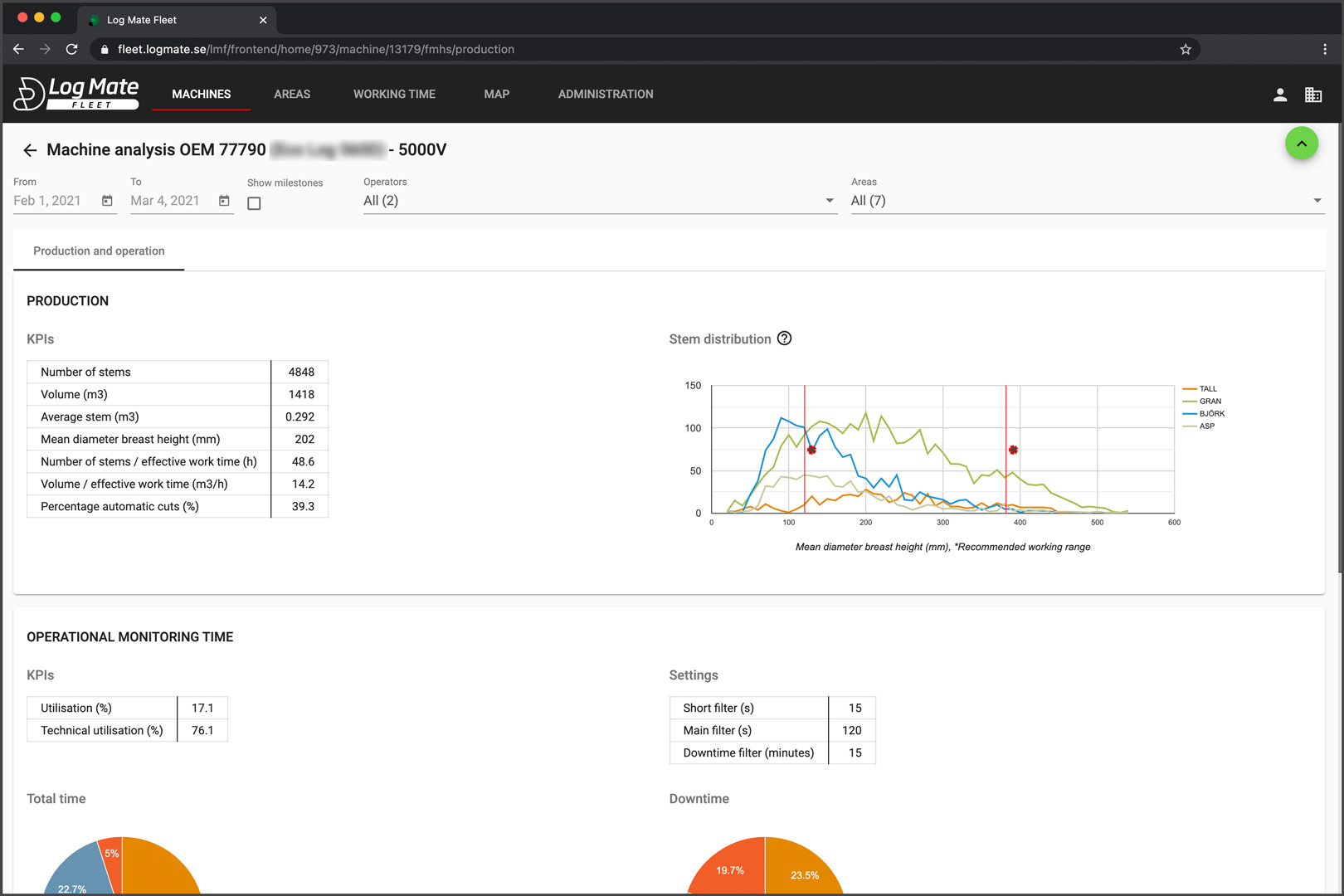Viewport: 1344px width, 896px height.
Task: View the site lock security icon
Action: pos(105,50)
